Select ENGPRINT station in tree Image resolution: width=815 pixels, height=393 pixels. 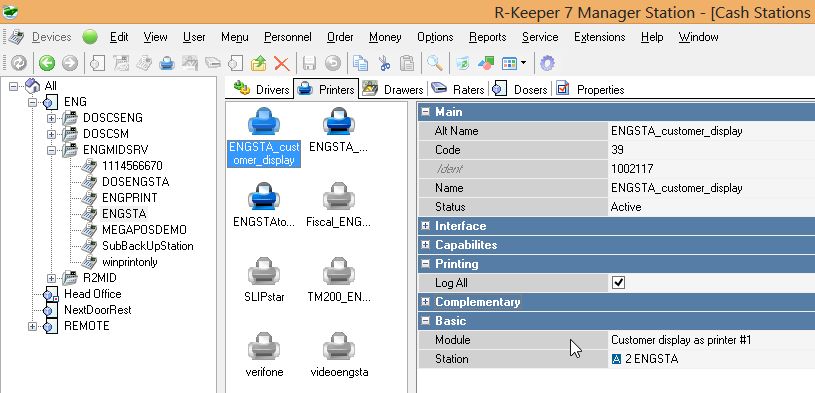point(129,198)
